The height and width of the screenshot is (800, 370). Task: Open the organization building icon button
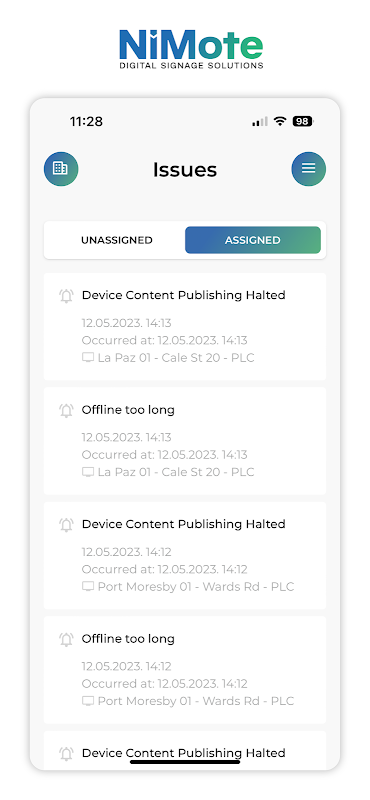(x=61, y=168)
